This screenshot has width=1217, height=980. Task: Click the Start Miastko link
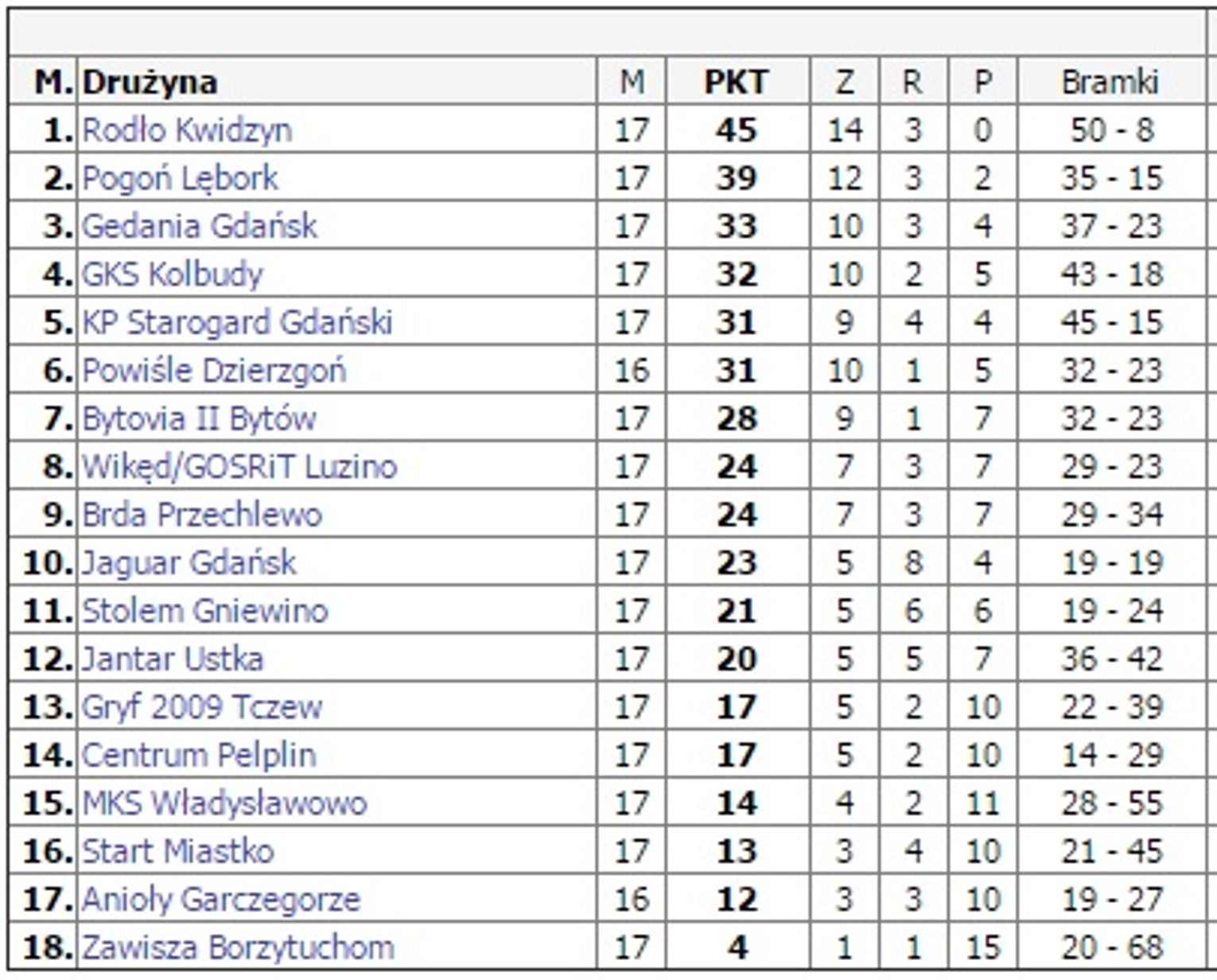[x=178, y=851]
